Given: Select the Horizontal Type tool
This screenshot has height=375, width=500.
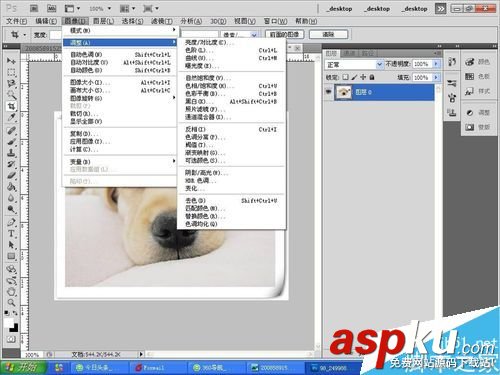Looking at the screenshot, I should coord(11,234).
